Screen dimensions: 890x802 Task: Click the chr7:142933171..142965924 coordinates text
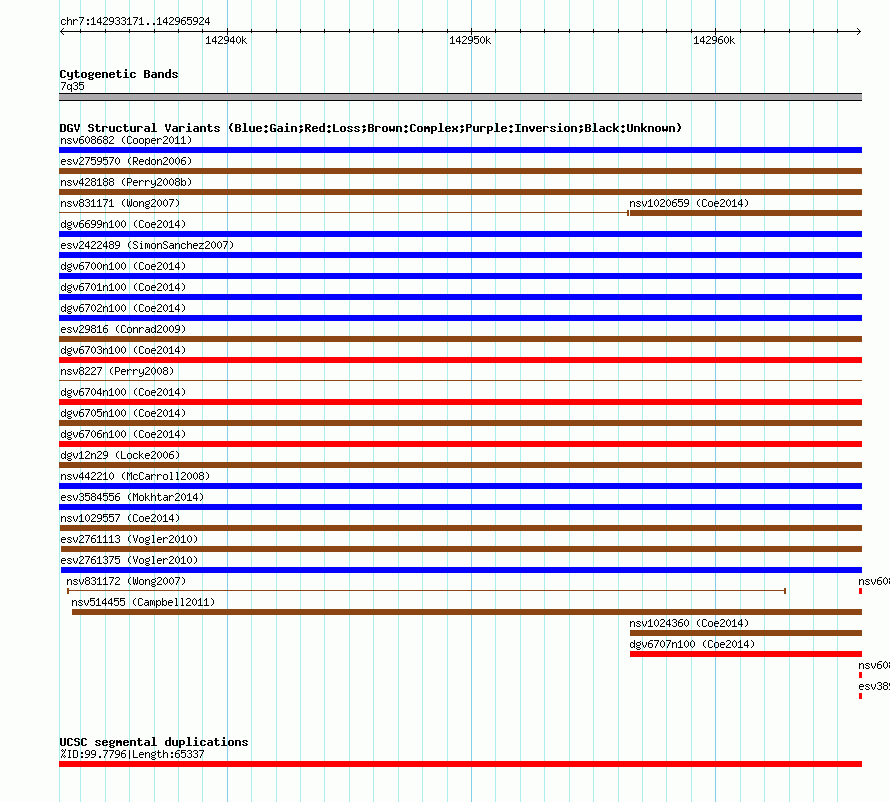[135, 22]
